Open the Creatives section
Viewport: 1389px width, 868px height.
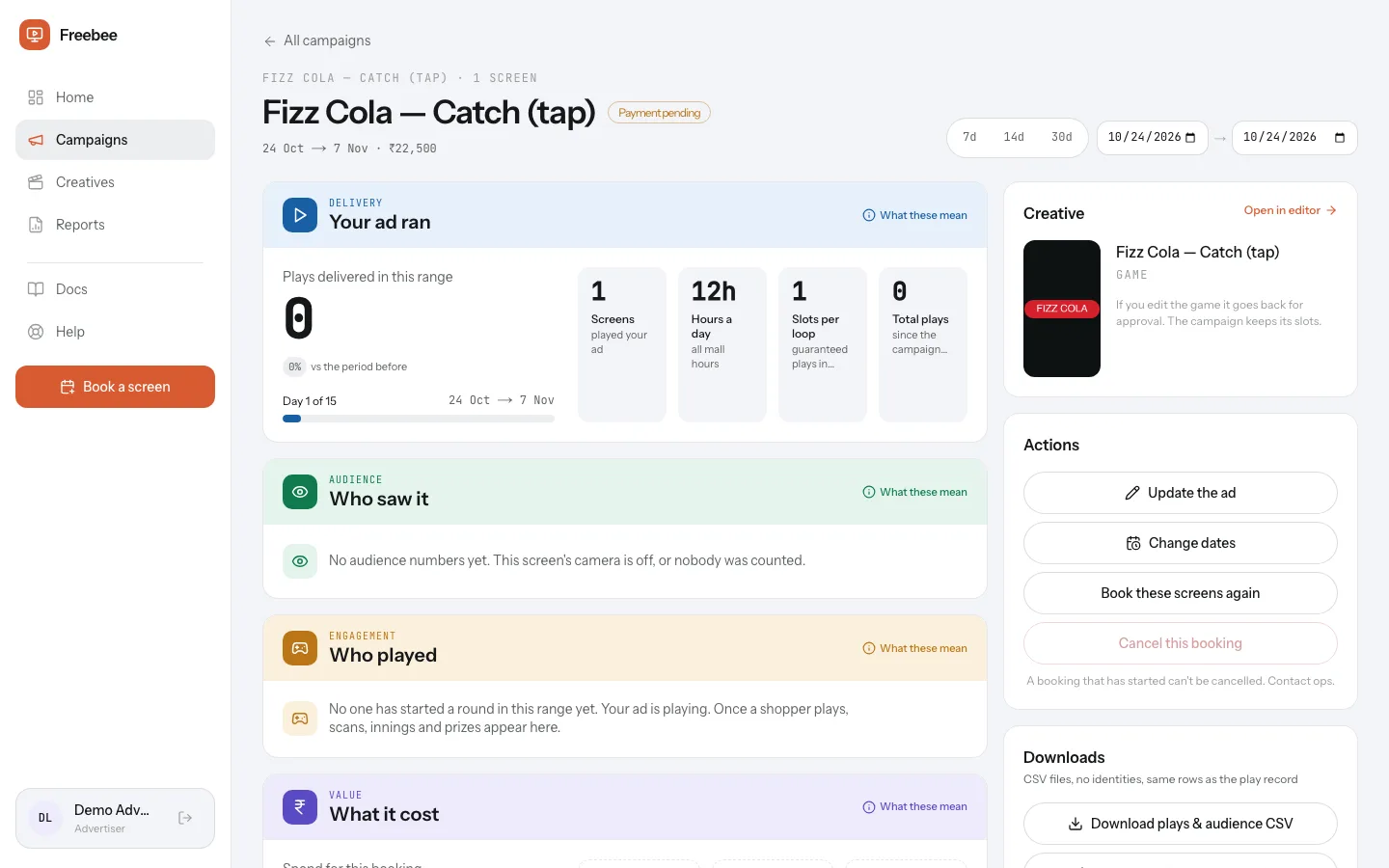(x=115, y=182)
